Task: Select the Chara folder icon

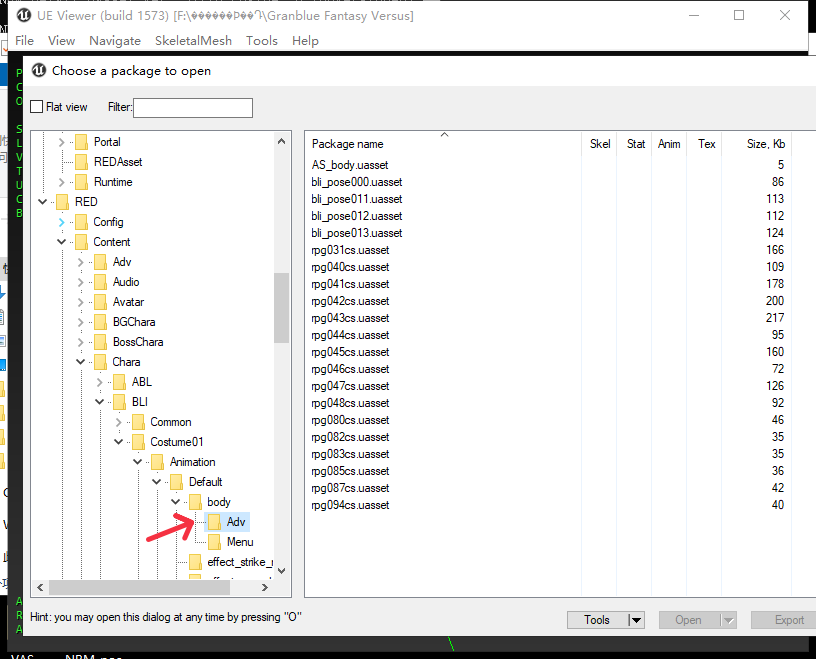Action: pos(100,362)
